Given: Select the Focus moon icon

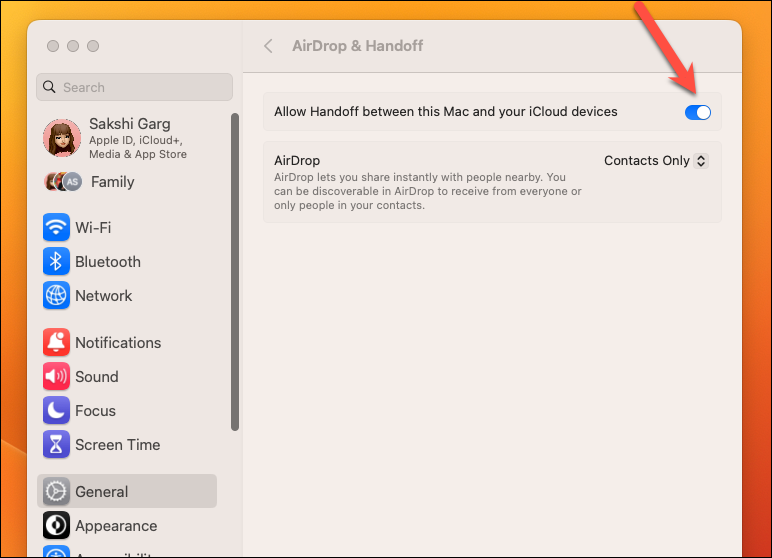Looking at the screenshot, I should pos(56,410).
